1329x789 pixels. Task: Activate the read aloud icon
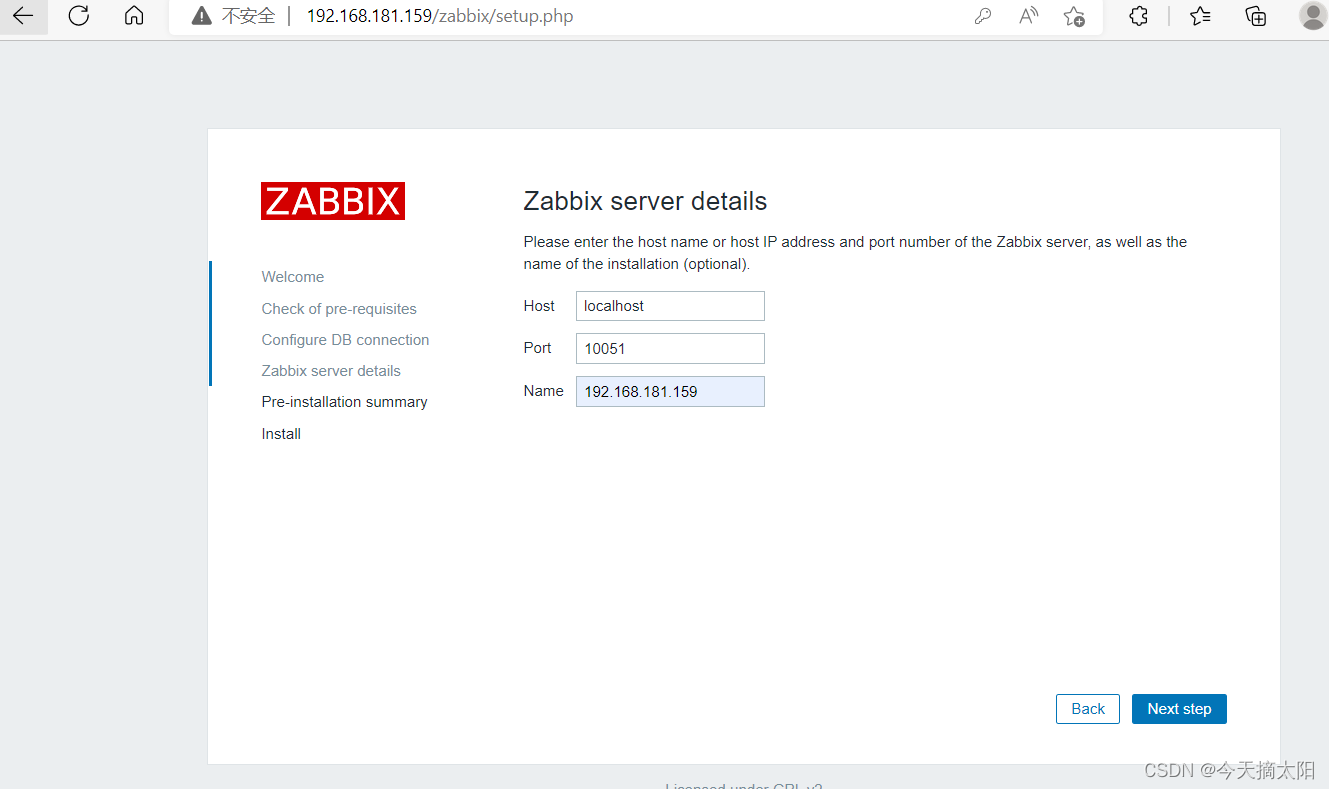tap(1029, 16)
